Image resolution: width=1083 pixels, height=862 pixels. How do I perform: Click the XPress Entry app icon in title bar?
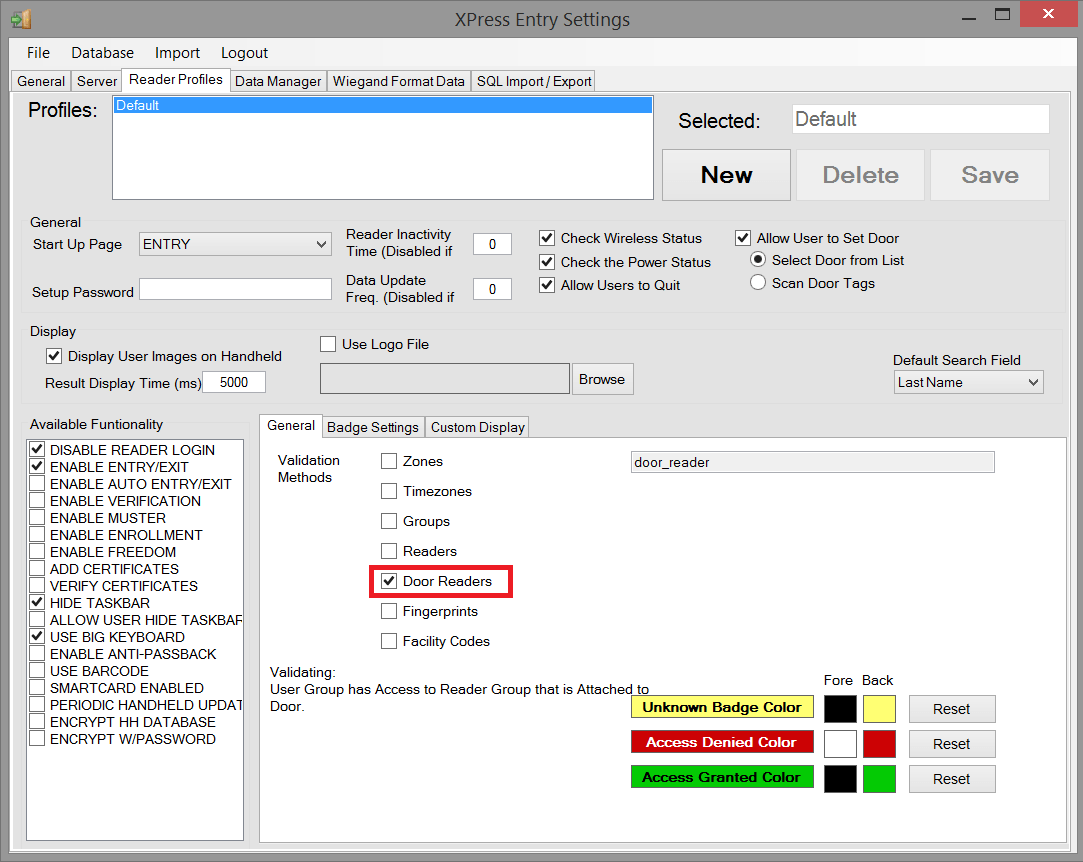coord(21,19)
